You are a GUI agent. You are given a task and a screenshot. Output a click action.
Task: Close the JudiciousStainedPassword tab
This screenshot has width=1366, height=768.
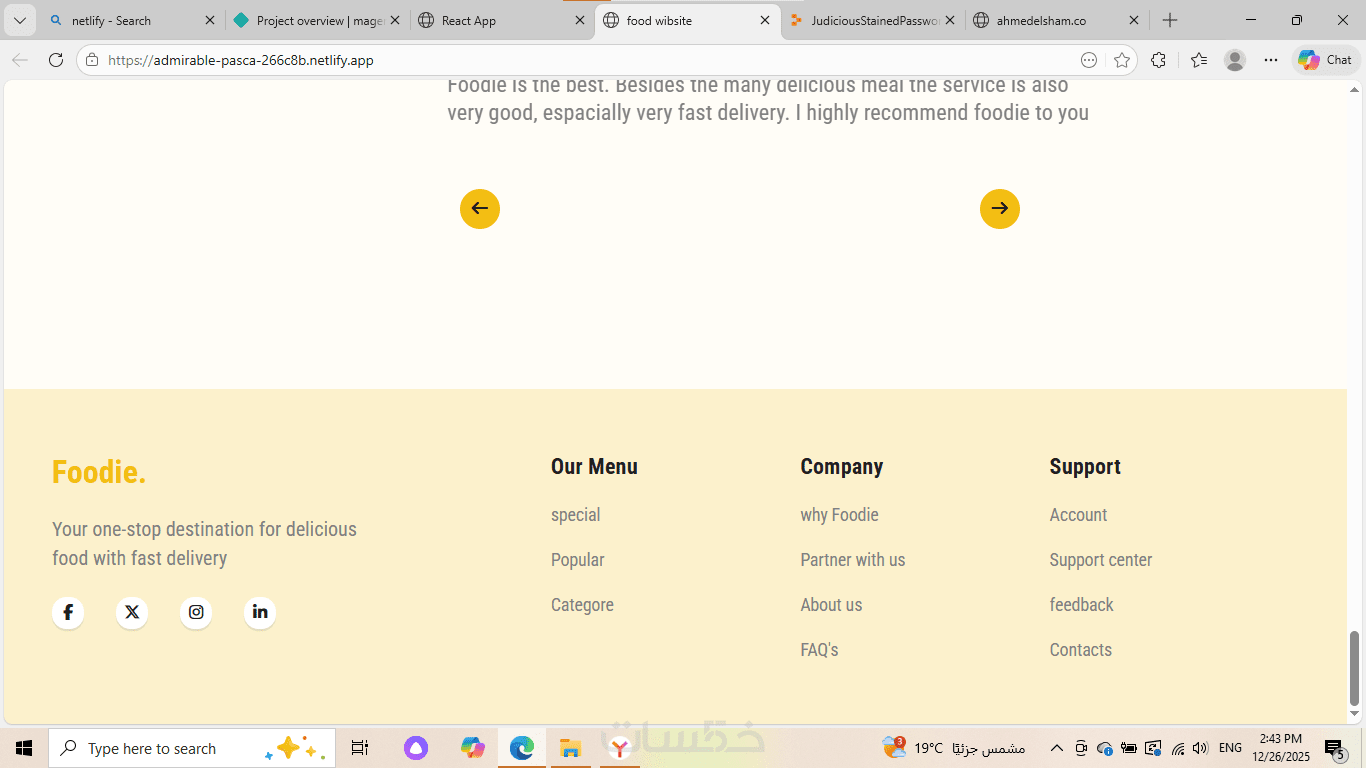click(x=949, y=20)
